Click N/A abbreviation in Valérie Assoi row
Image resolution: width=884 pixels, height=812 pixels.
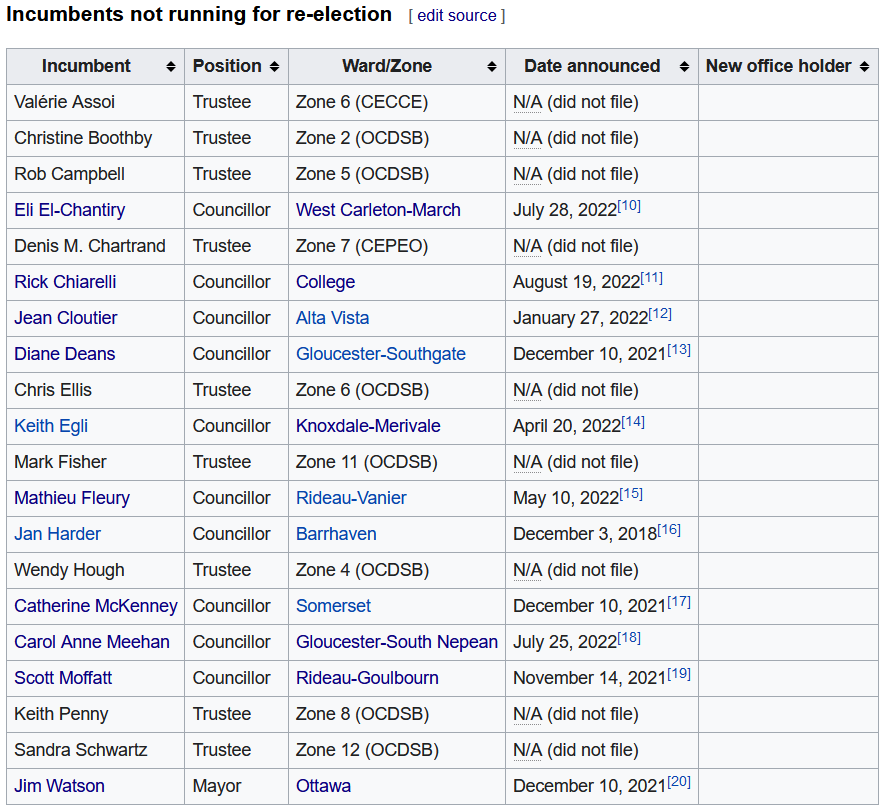pyautogui.click(x=528, y=103)
